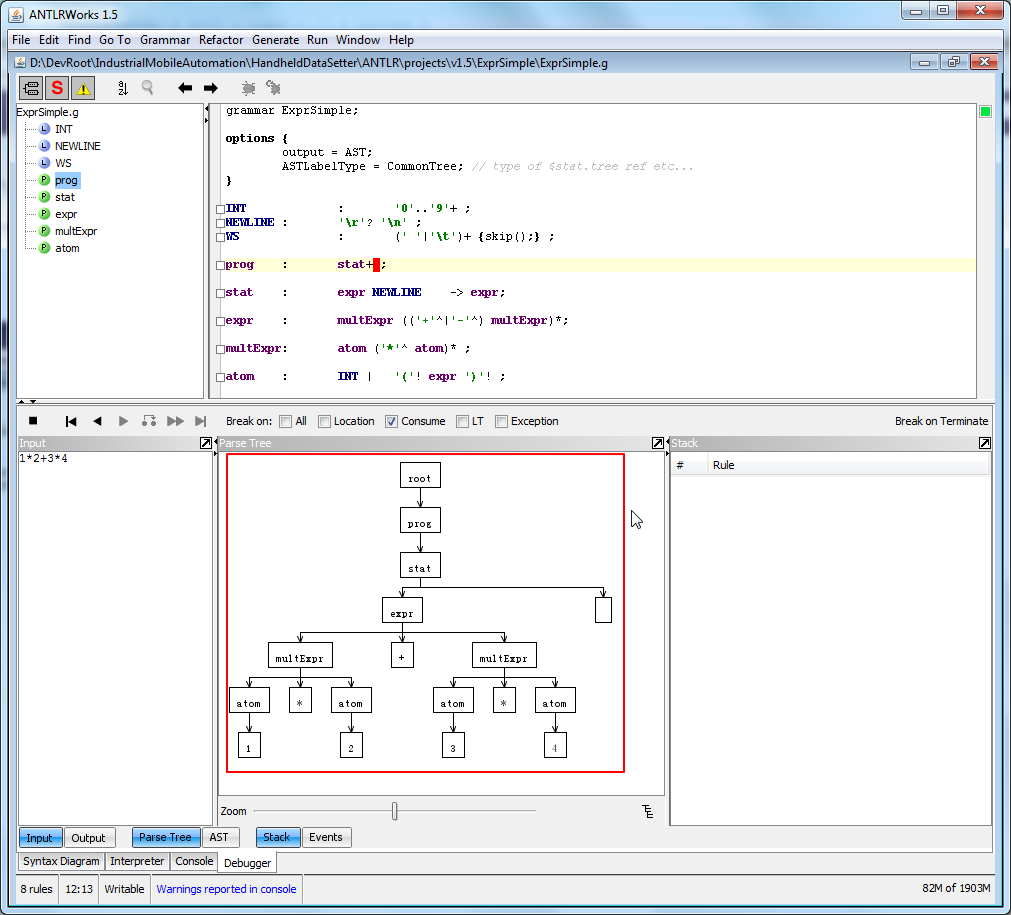
Task: Detach the Parse Tree panel
Action: (x=657, y=443)
